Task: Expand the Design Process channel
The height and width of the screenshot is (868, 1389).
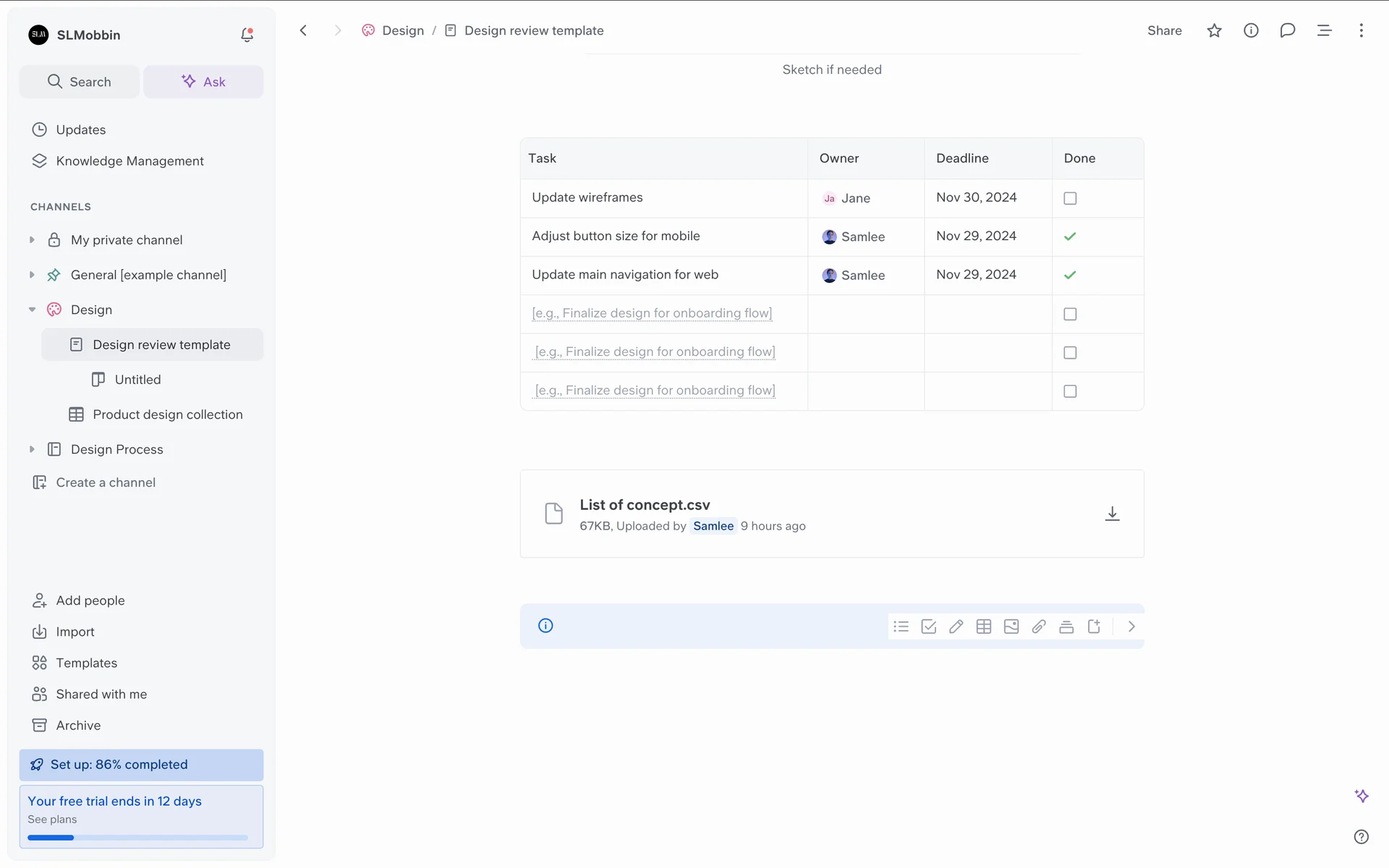Action: tap(32, 449)
